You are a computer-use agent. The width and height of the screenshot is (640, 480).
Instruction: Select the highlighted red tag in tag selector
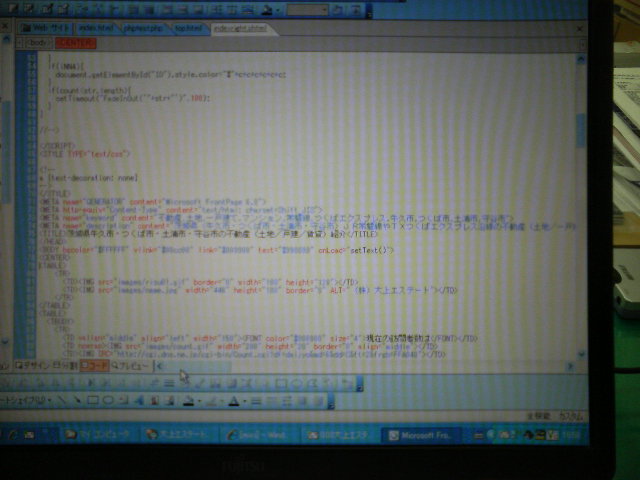pos(76,43)
